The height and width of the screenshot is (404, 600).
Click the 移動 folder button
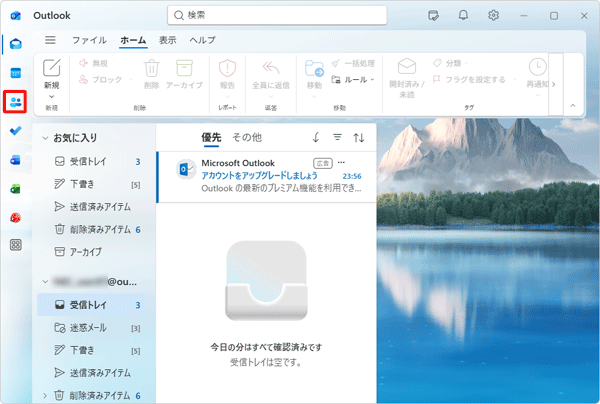(314, 75)
